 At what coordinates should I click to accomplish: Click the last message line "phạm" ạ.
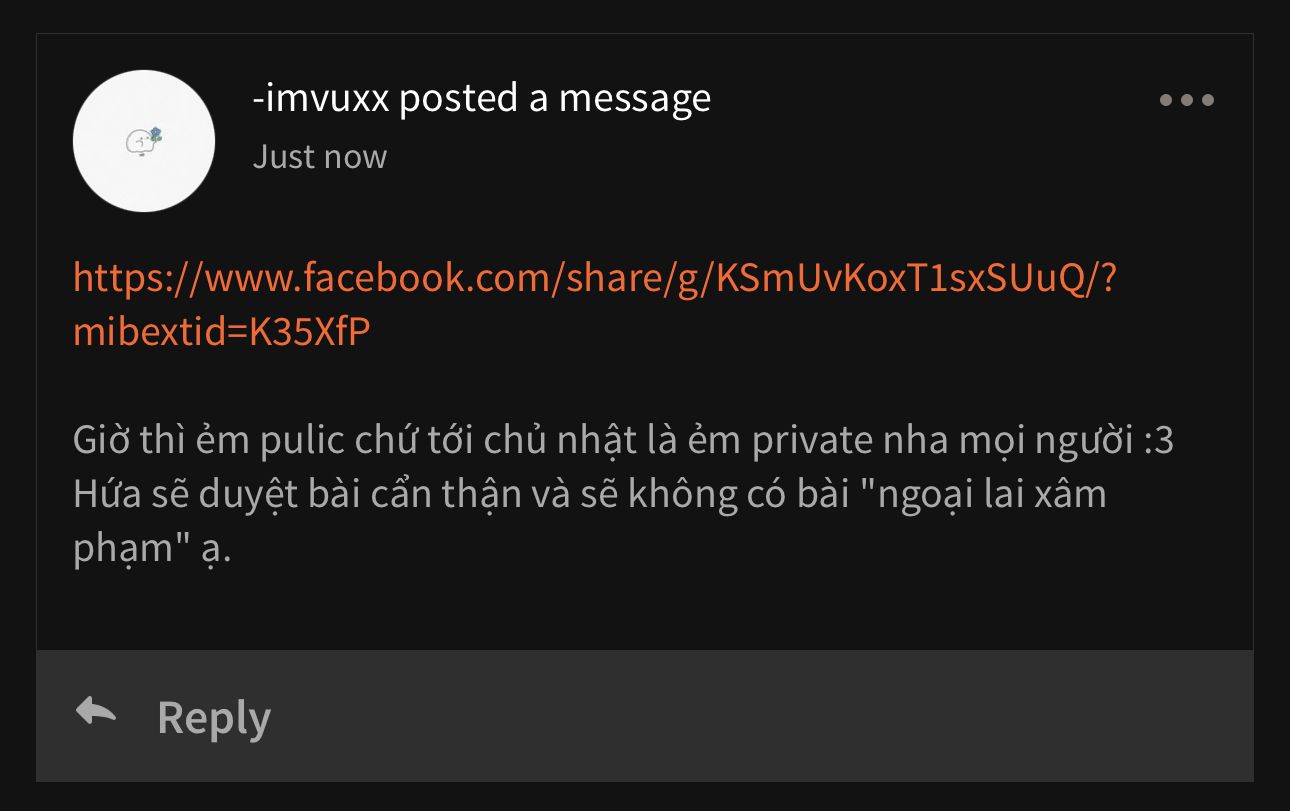tap(152, 551)
